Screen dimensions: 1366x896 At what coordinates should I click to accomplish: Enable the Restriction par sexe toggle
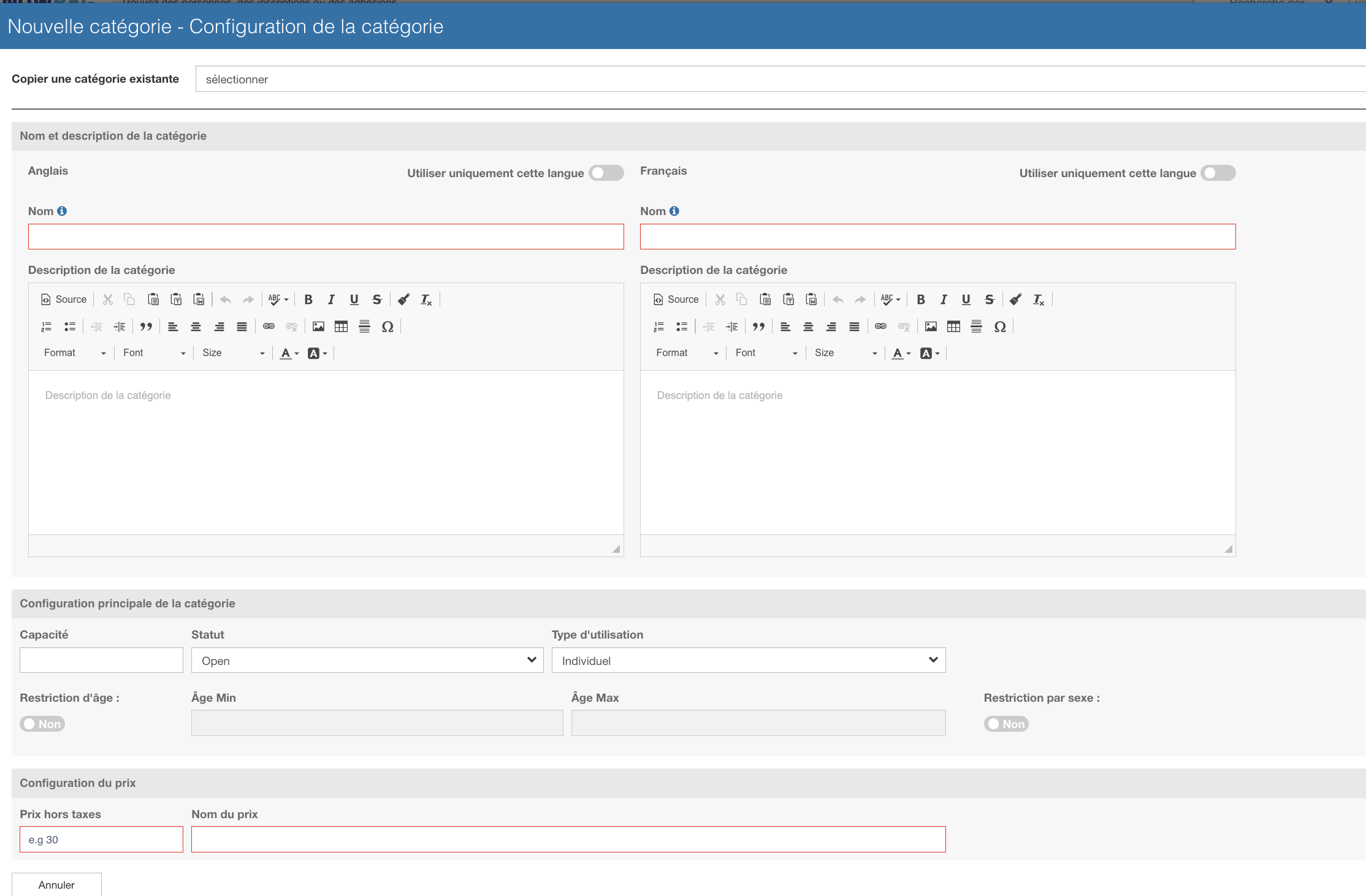pos(1006,724)
